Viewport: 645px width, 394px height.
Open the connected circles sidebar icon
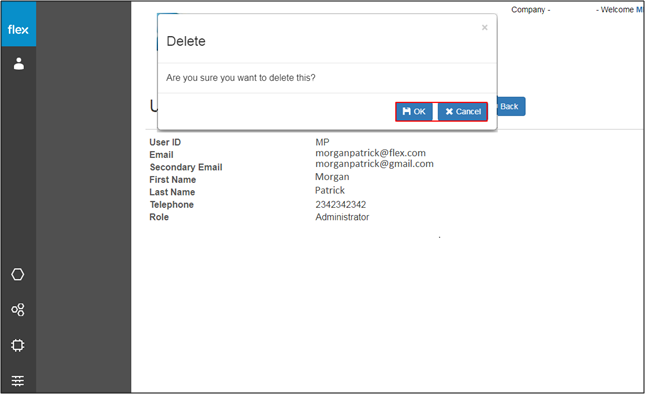click(x=18, y=310)
